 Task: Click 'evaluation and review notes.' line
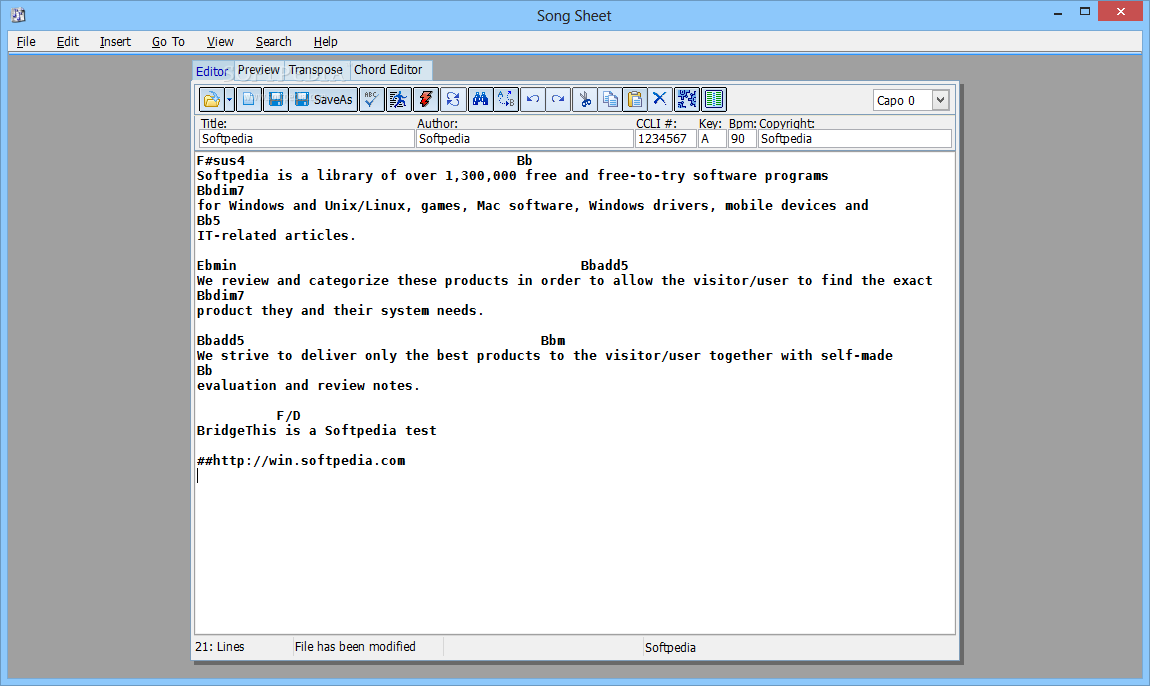coord(308,386)
